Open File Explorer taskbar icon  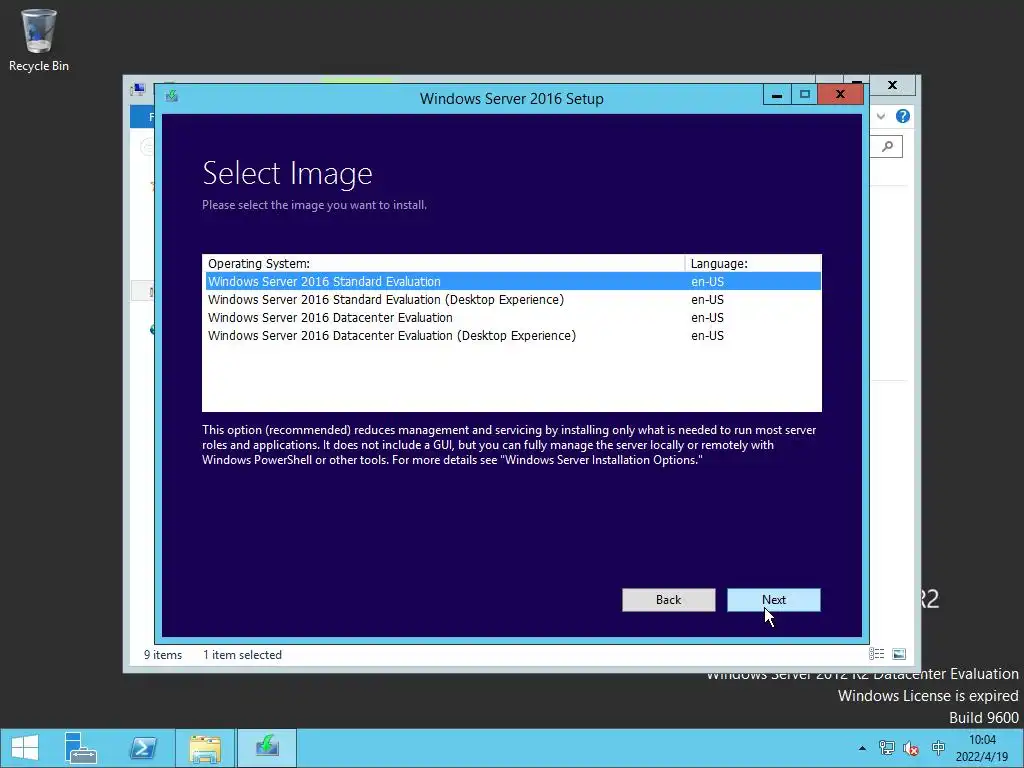coord(205,748)
